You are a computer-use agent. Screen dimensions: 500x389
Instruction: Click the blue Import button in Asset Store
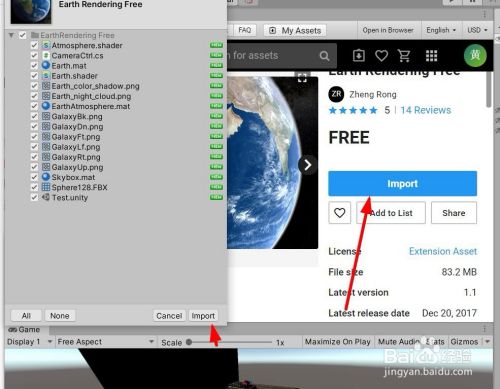[x=402, y=184]
